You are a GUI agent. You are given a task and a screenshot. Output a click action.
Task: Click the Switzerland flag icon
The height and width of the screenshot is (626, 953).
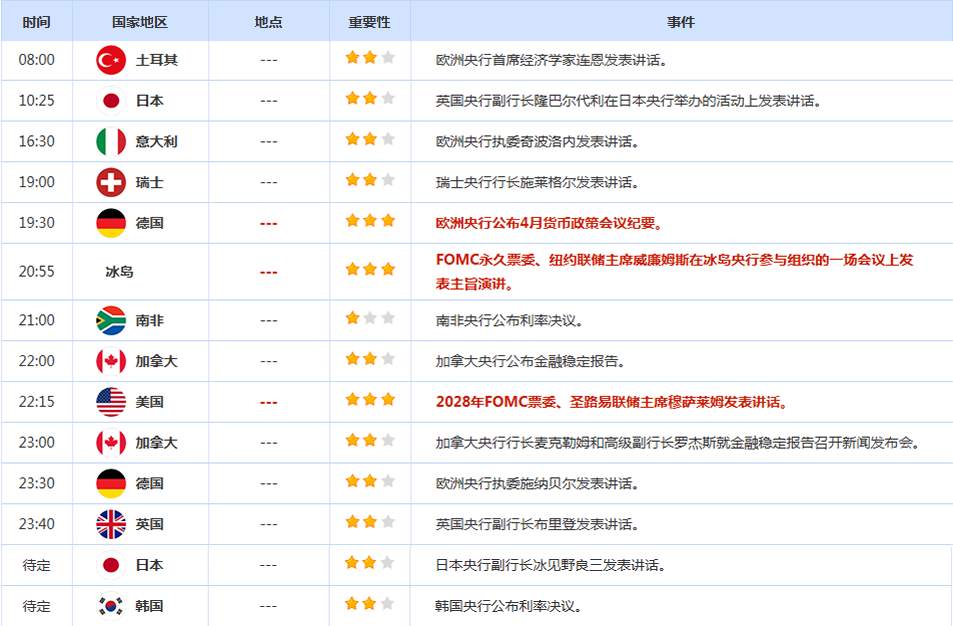(111, 182)
